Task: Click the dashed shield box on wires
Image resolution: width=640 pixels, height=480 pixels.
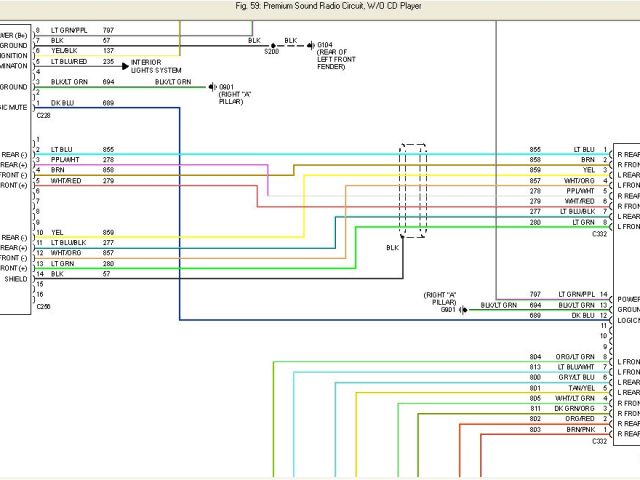Action: pyautogui.click(x=413, y=190)
